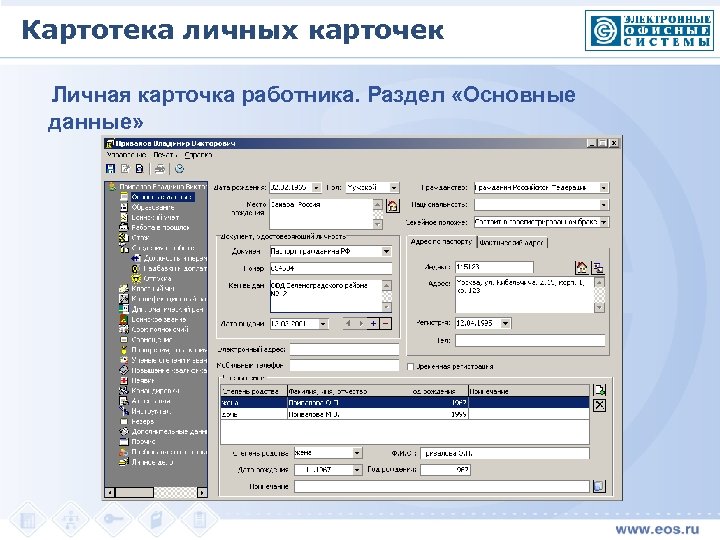Click the copy-address icon next to house

(597, 267)
